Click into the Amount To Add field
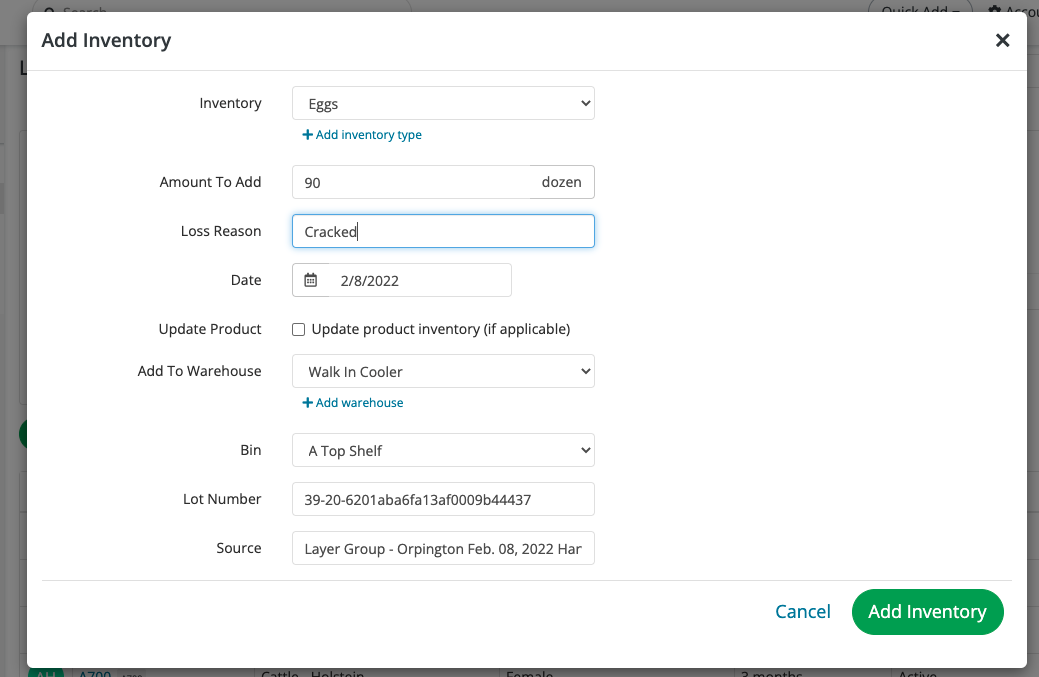The width and height of the screenshot is (1039, 677). pyautogui.click(x=410, y=182)
